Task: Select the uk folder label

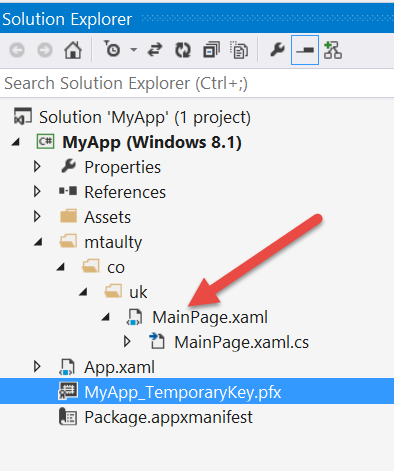Action: [x=138, y=292]
